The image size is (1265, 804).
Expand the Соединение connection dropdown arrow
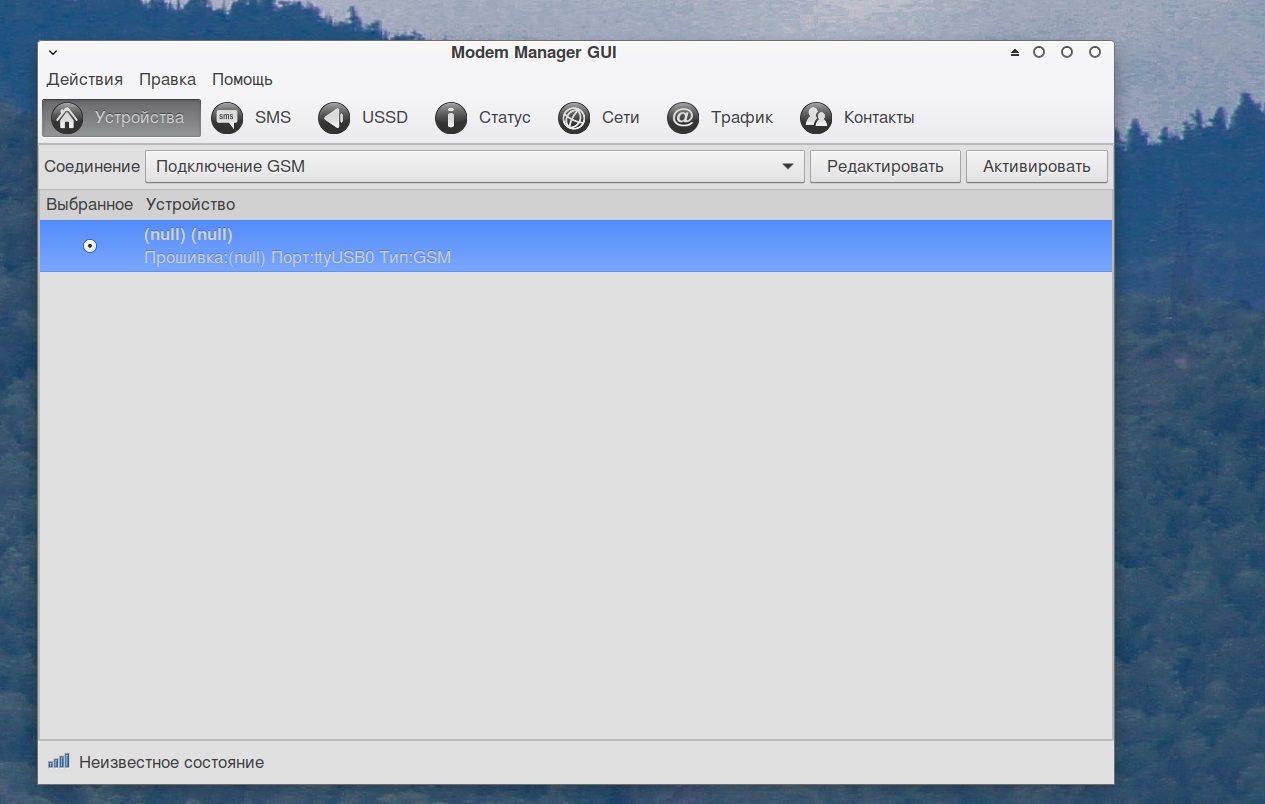click(788, 167)
